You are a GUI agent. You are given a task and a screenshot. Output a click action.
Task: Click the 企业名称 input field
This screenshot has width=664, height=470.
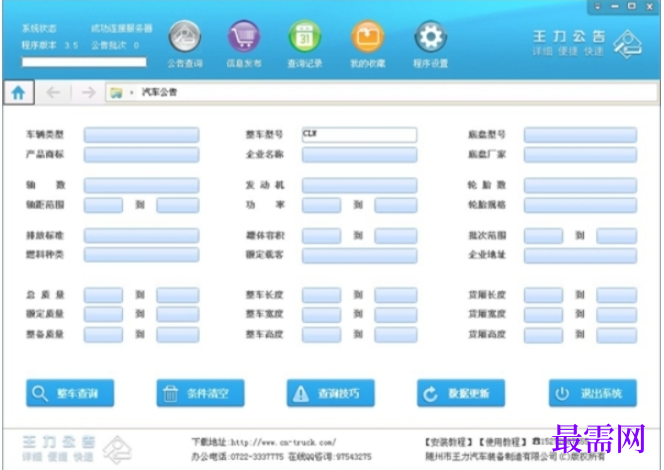pyautogui.click(x=359, y=155)
